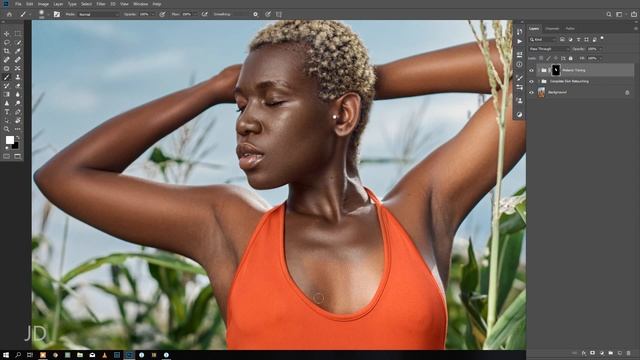Viewport: 640px width, 360px height.
Task: Select the Lasso tool
Action: [7, 42]
